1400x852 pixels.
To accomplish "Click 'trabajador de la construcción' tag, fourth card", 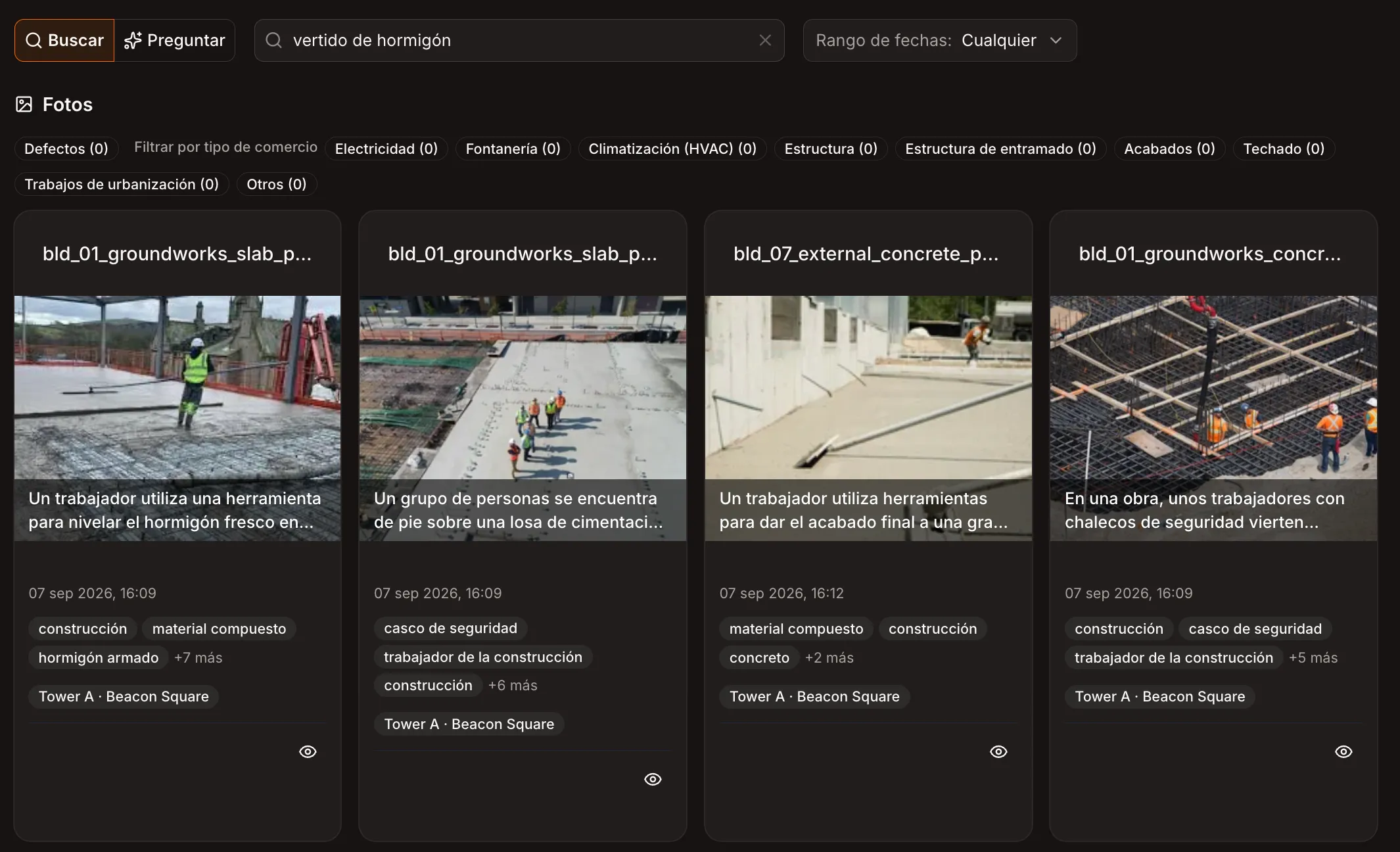I will 1174,657.
